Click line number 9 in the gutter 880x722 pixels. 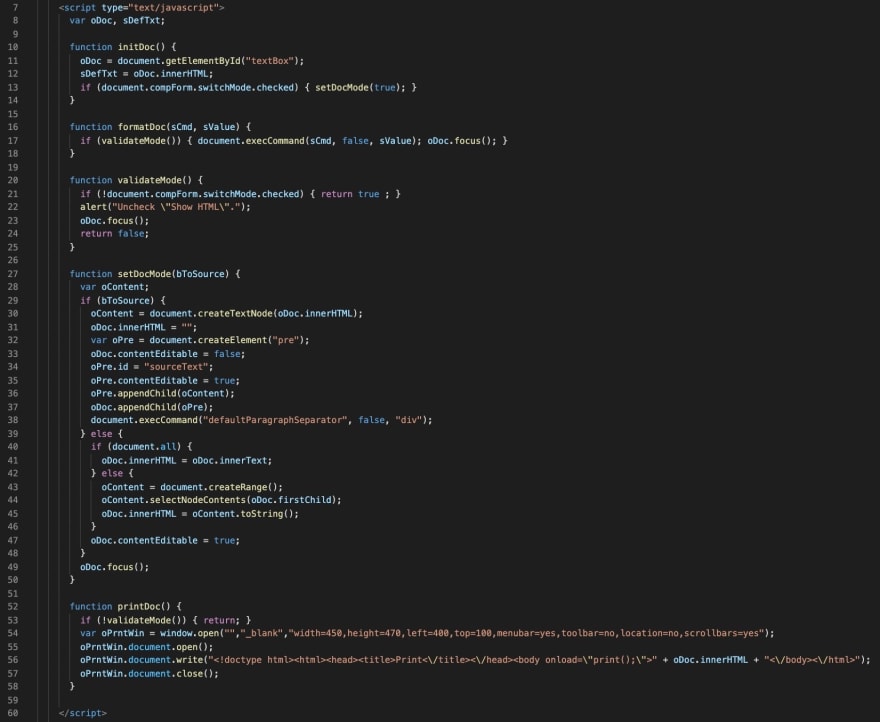click(x=15, y=34)
